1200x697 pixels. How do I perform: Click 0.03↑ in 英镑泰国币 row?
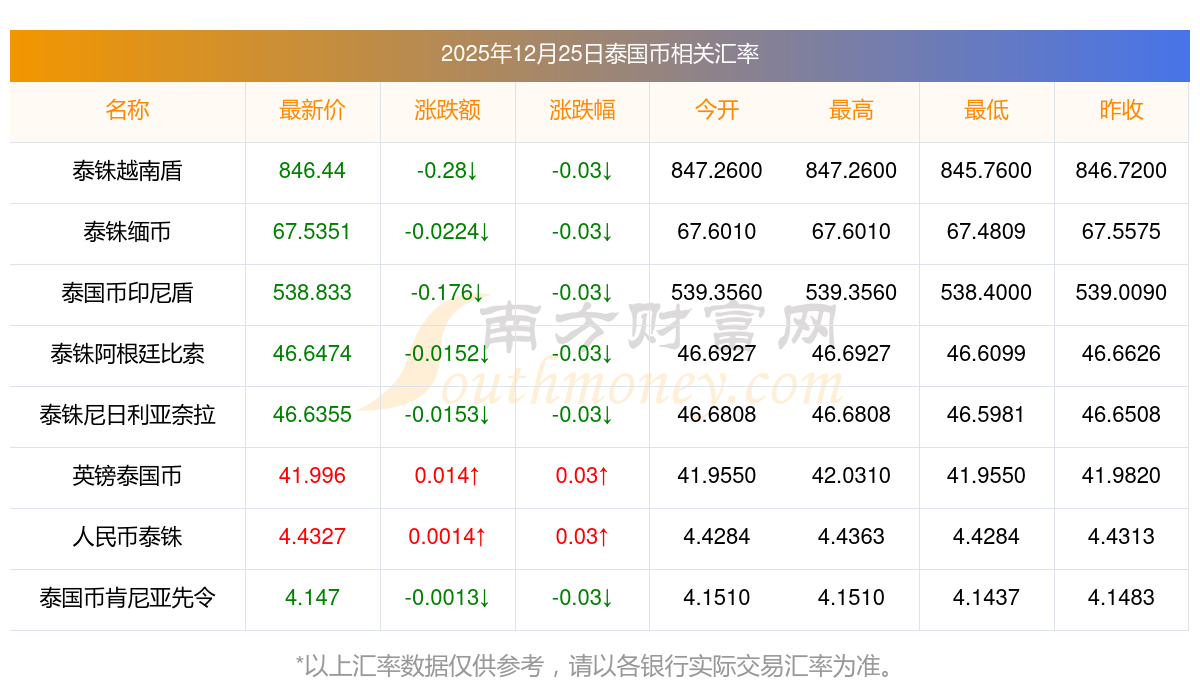[x=582, y=476]
